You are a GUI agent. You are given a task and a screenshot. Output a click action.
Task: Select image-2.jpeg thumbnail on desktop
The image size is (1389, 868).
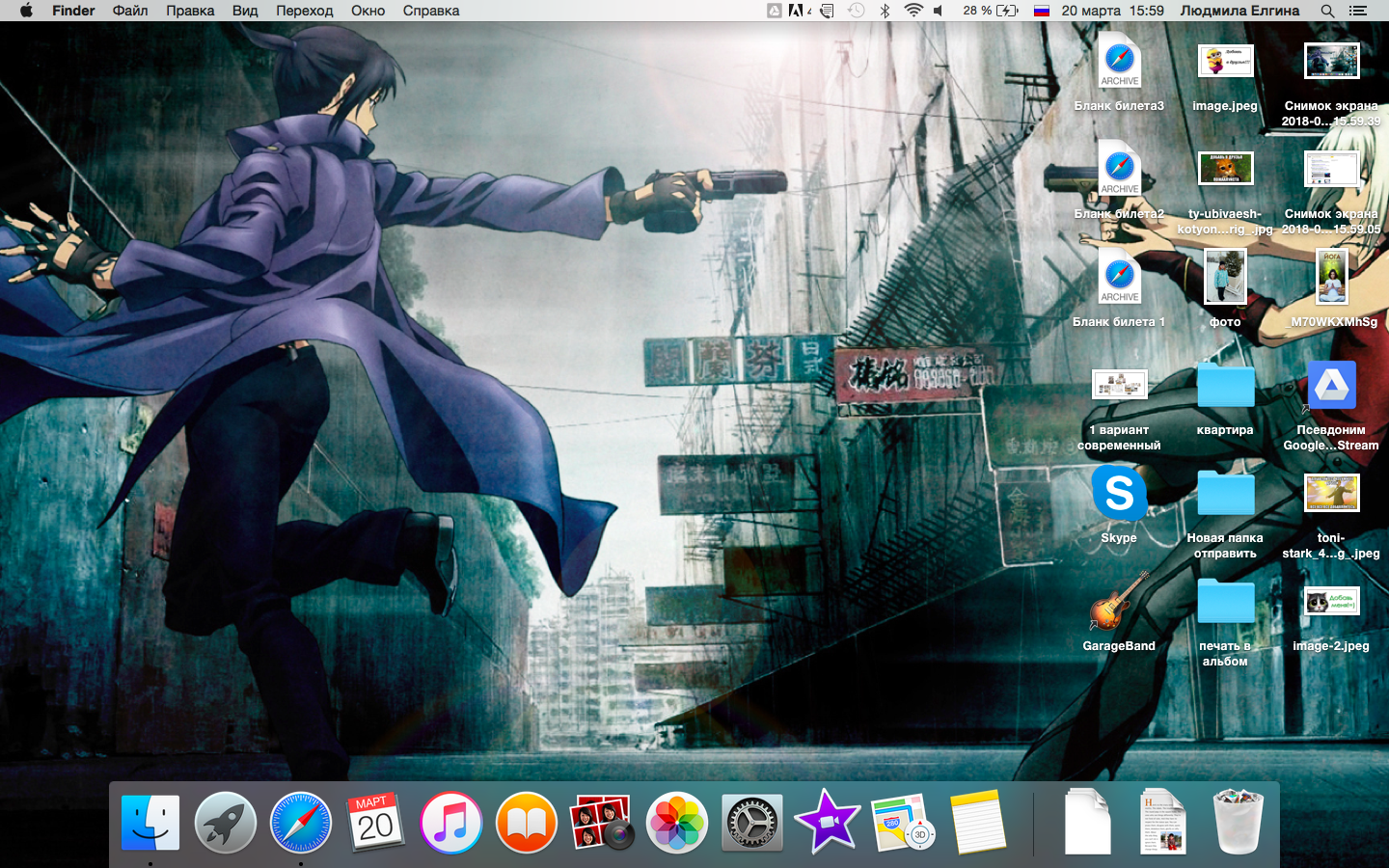click(x=1331, y=602)
